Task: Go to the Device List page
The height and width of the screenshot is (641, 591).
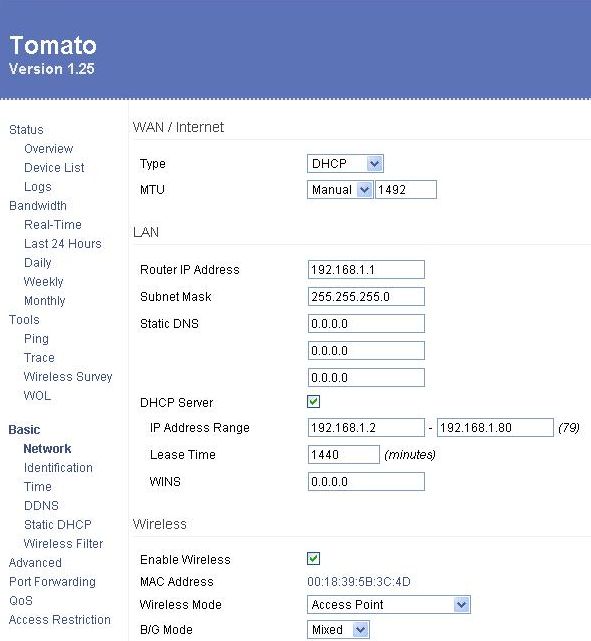Action: (x=54, y=168)
